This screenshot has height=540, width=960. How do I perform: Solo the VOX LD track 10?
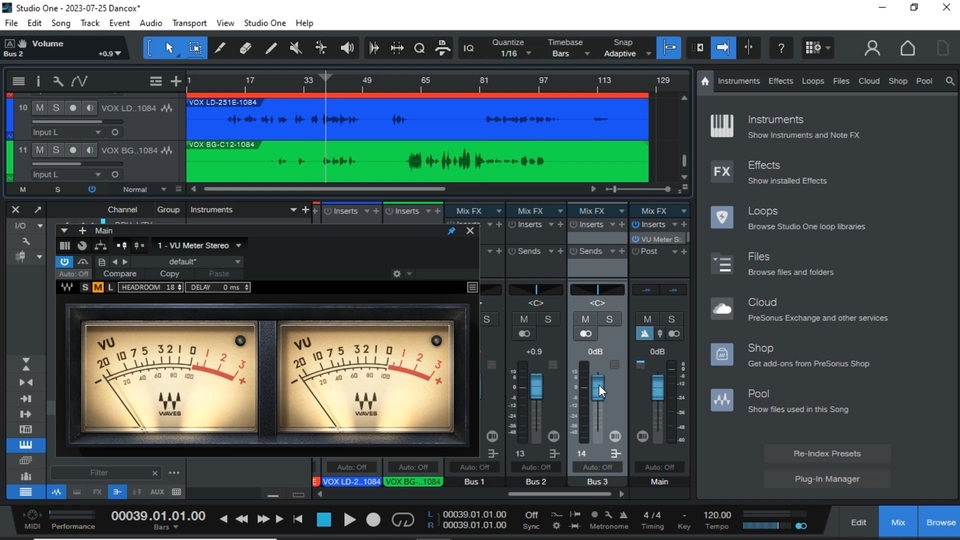pos(56,108)
